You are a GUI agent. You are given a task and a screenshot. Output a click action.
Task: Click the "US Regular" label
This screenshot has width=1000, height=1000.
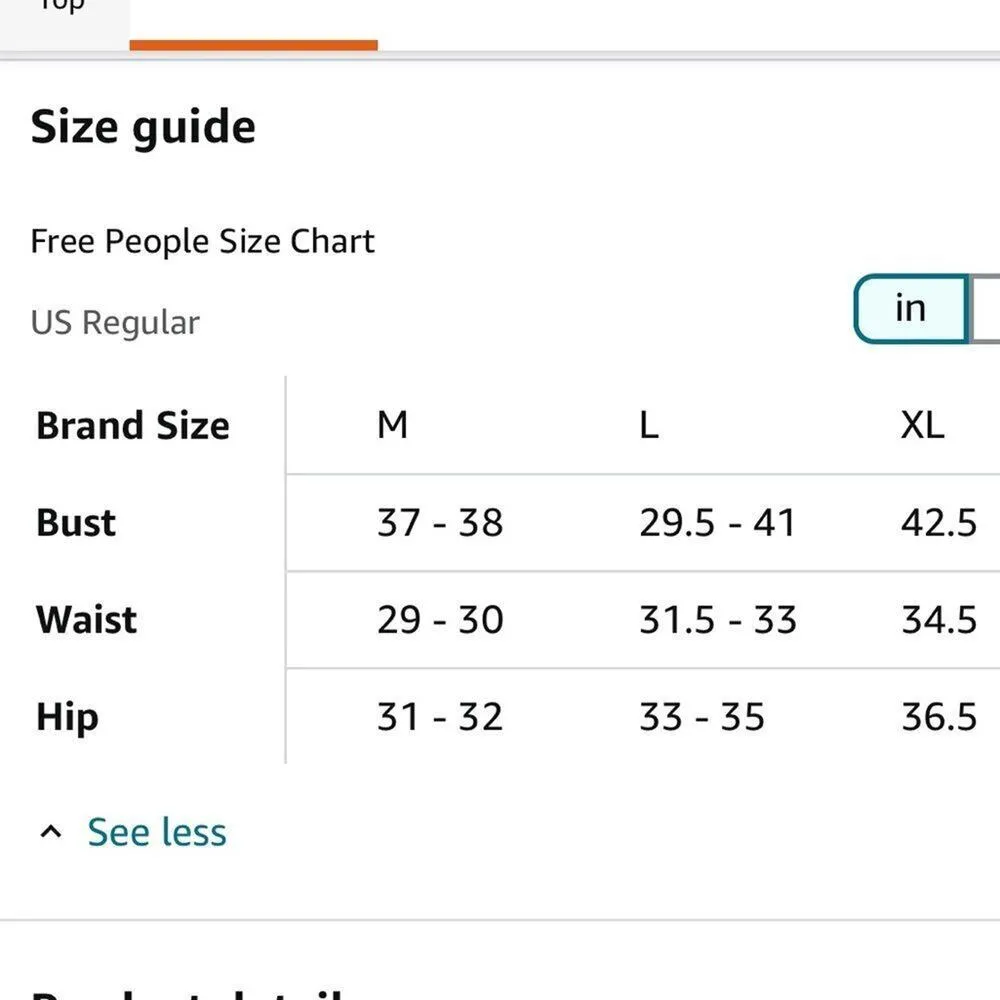(x=115, y=322)
